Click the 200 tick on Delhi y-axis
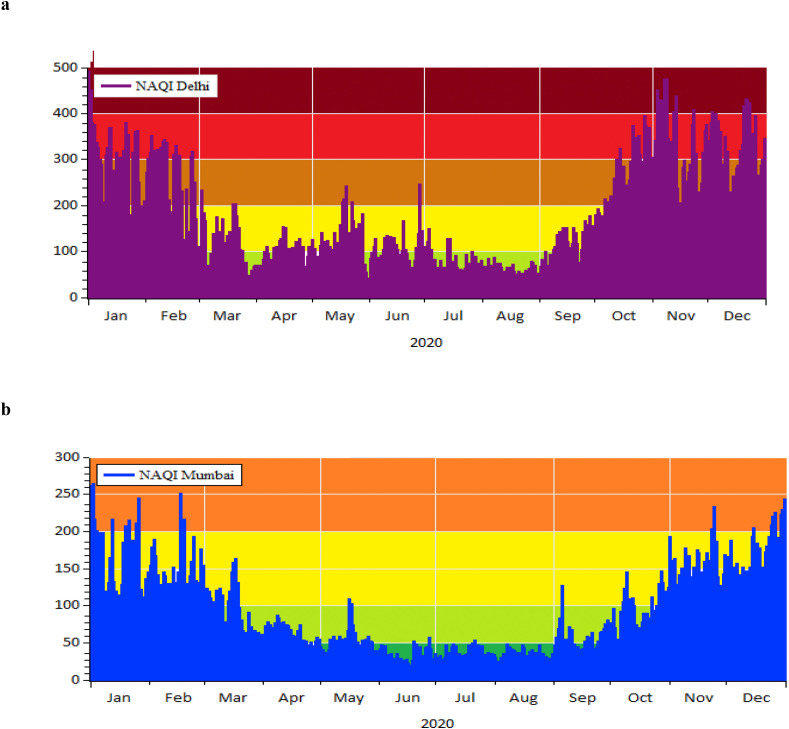Image resolution: width=789 pixels, height=729 pixels. [65, 205]
